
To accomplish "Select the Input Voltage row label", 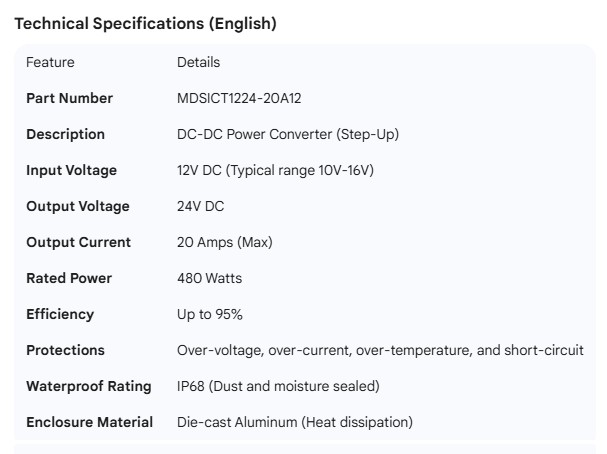I will click(x=71, y=170).
